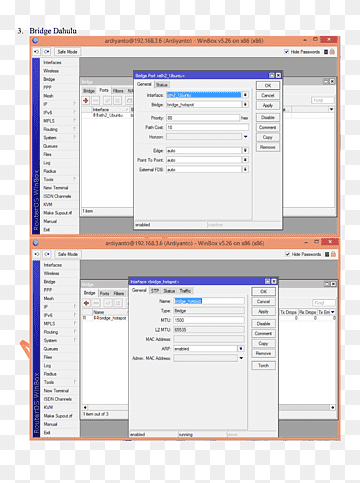The width and height of the screenshot is (360, 483).
Task: Click the undo icon in lower WinBox toolbar
Action: point(37,254)
